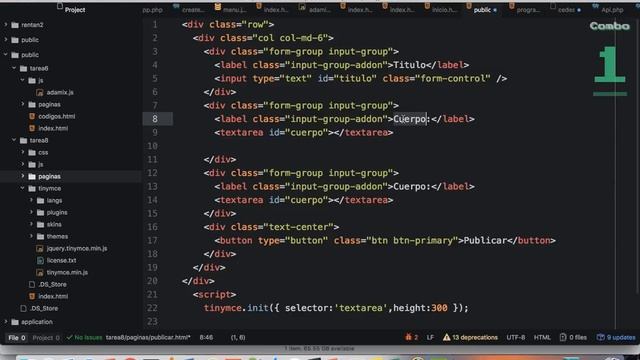The height and width of the screenshot is (360, 640).
Task: Switch to the progra... tab
Action: [528, 10]
